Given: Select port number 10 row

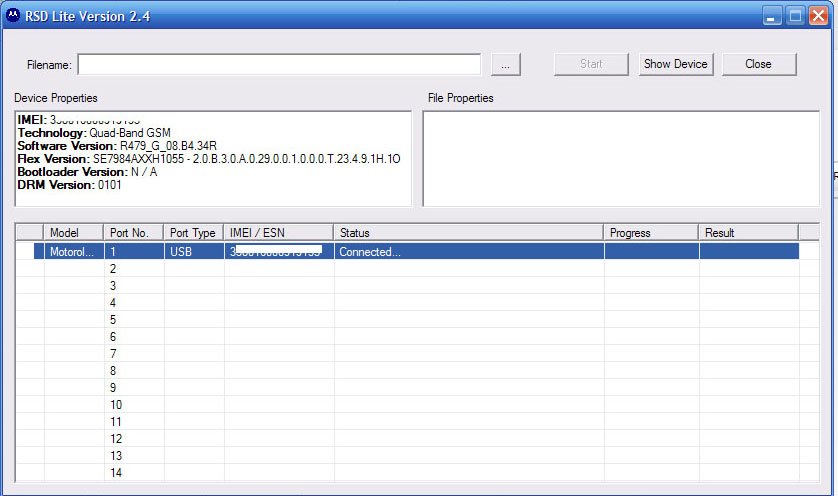Looking at the screenshot, I should click(417, 405).
